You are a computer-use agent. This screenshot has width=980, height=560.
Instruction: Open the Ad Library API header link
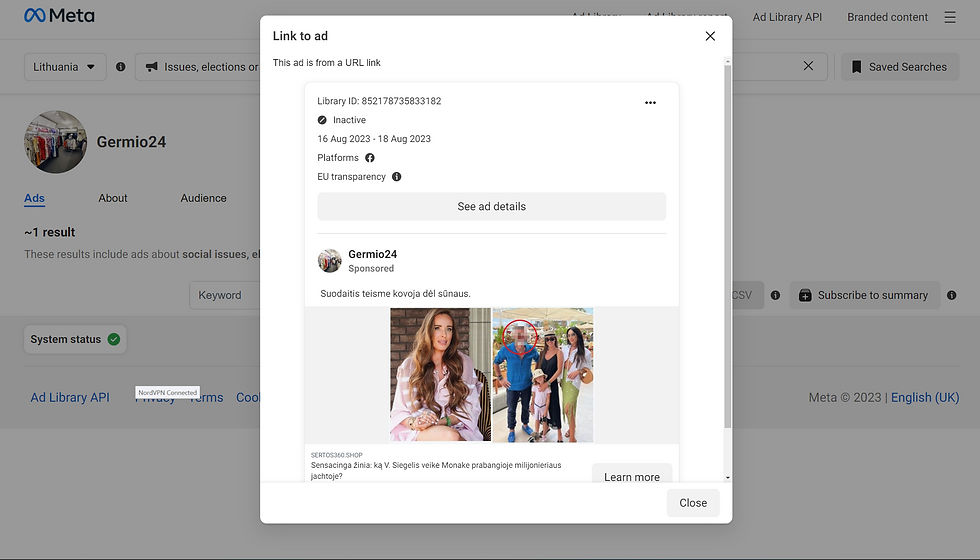pyautogui.click(x=787, y=18)
